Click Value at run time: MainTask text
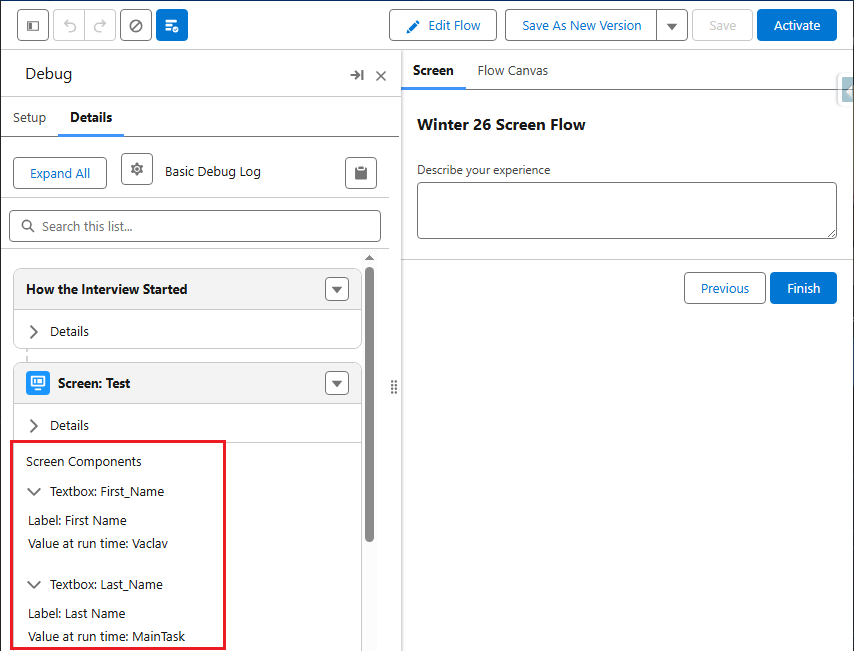This screenshot has width=854, height=651. (107, 636)
